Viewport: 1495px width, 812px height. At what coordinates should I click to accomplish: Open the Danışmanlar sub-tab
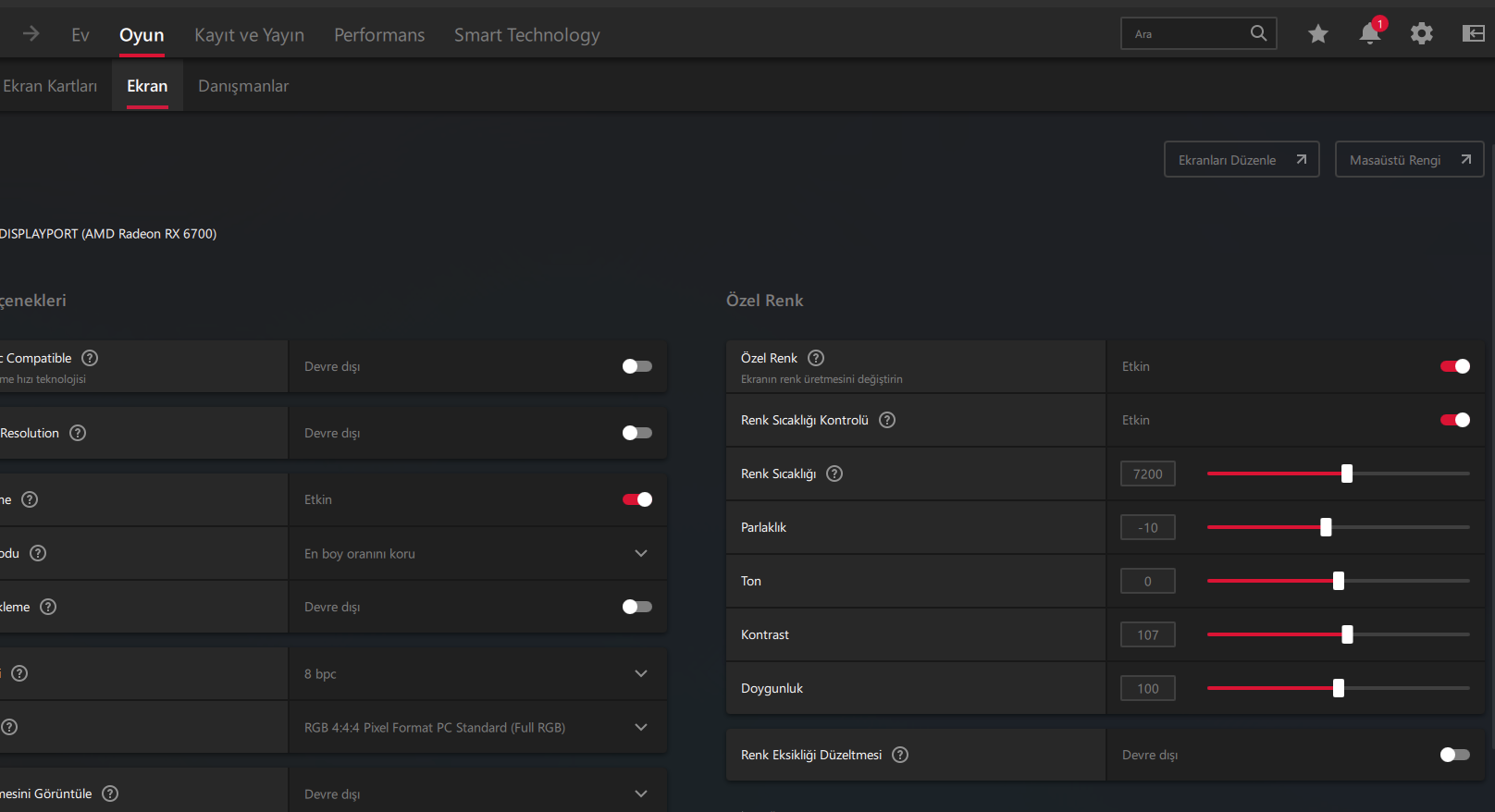click(243, 86)
